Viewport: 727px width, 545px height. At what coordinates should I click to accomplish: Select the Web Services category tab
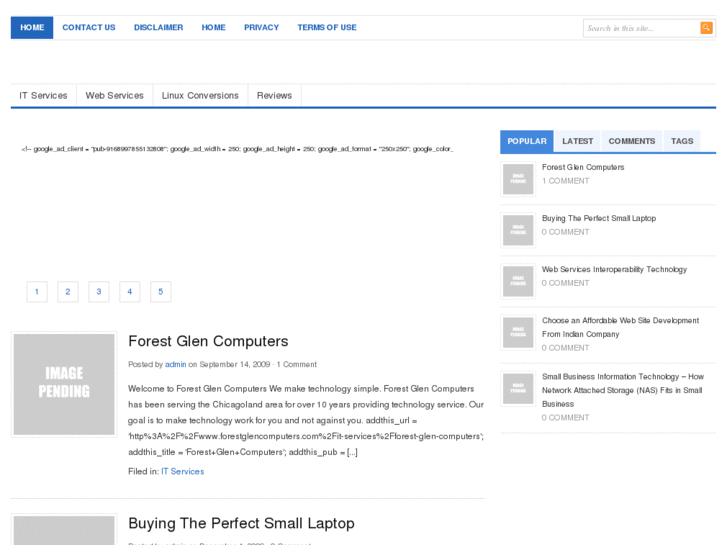point(115,96)
